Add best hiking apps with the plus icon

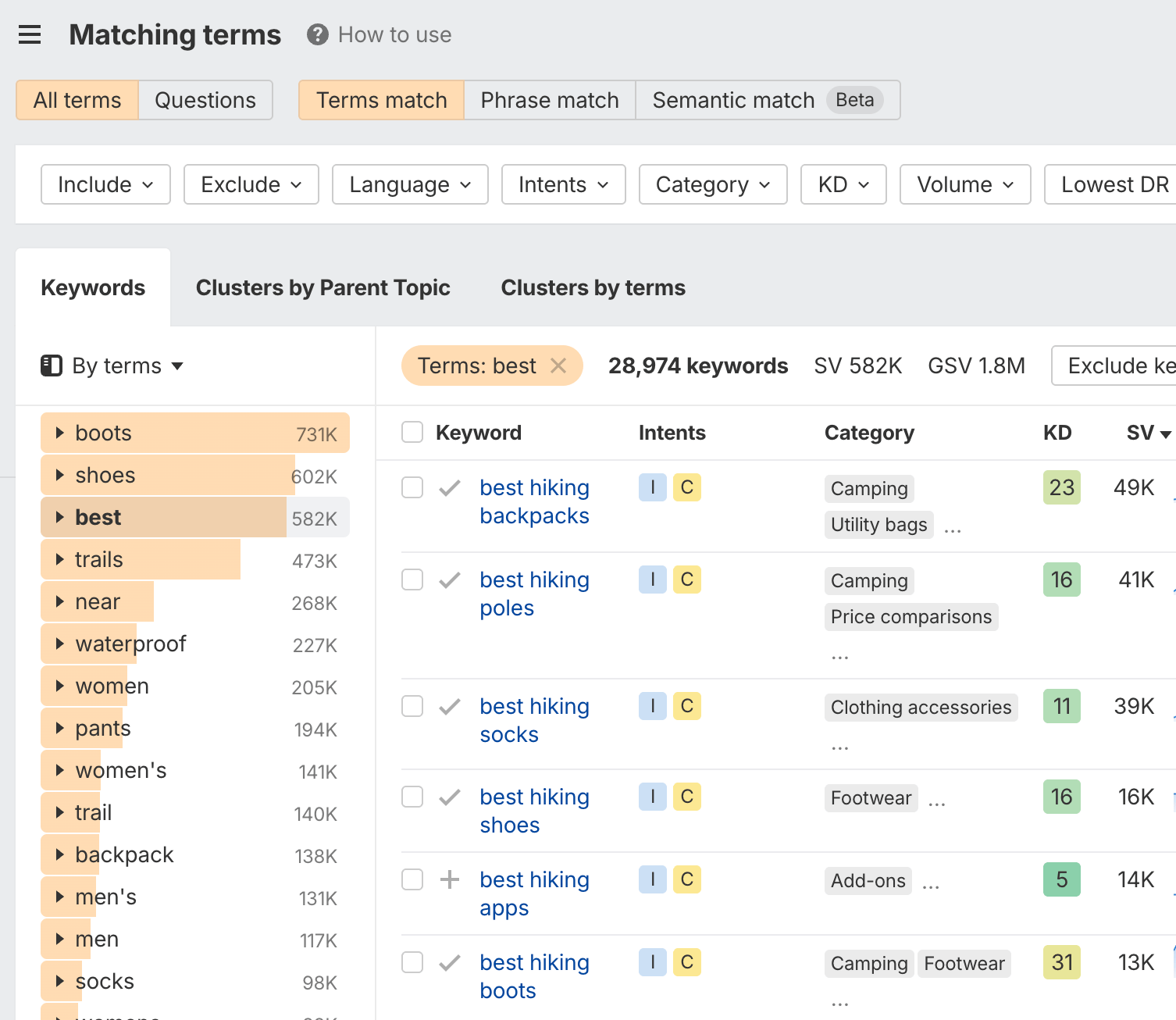click(x=449, y=880)
